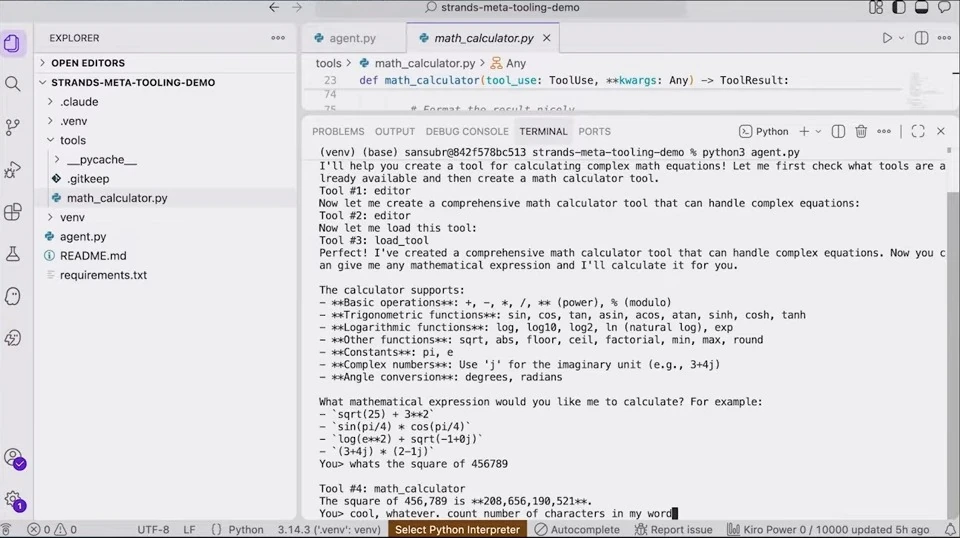
Task: Open the README.md file
Action: coord(165,256)
